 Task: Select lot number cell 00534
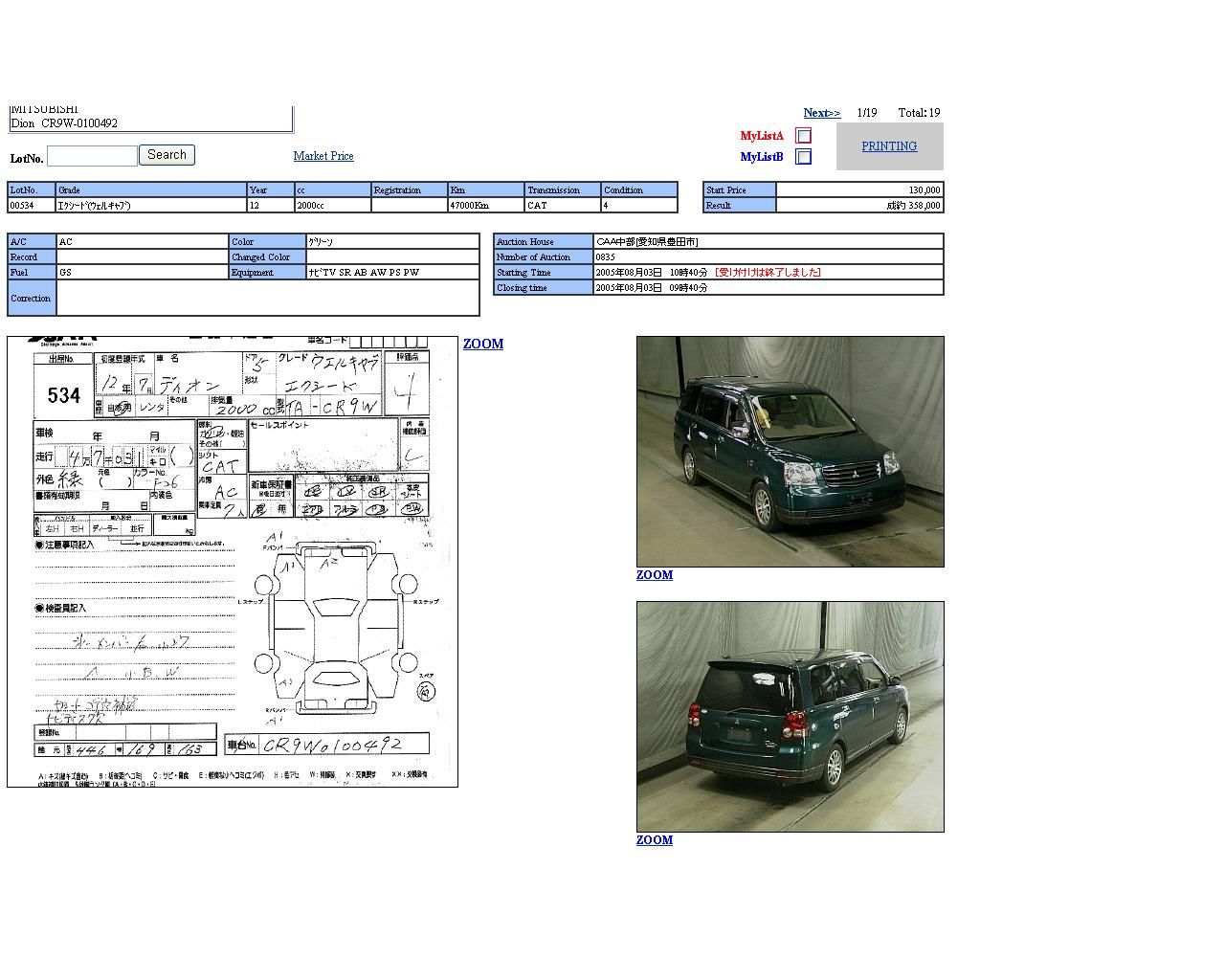tap(32, 206)
